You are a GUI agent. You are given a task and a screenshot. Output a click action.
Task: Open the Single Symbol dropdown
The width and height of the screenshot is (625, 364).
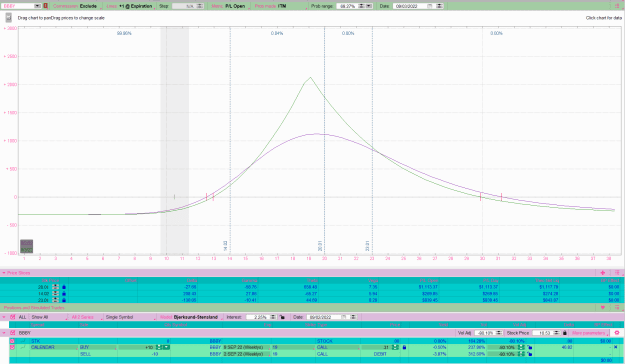click(131, 317)
